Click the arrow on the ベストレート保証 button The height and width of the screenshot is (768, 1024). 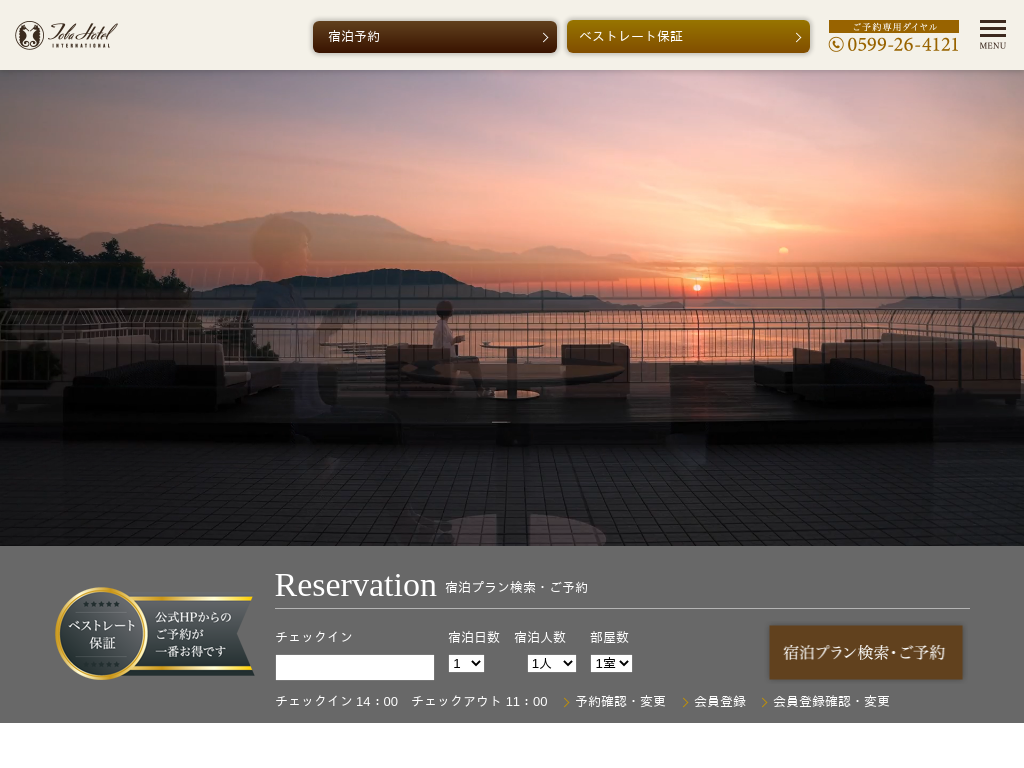(x=798, y=37)
